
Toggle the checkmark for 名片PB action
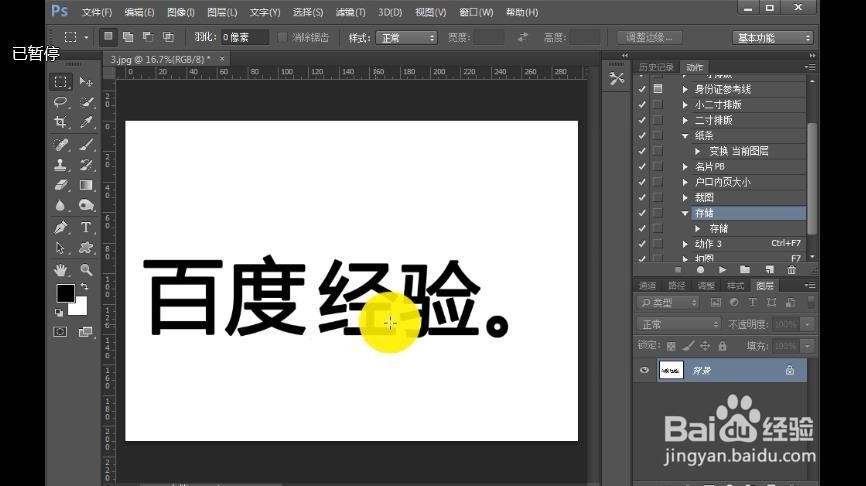pos(642,166)
